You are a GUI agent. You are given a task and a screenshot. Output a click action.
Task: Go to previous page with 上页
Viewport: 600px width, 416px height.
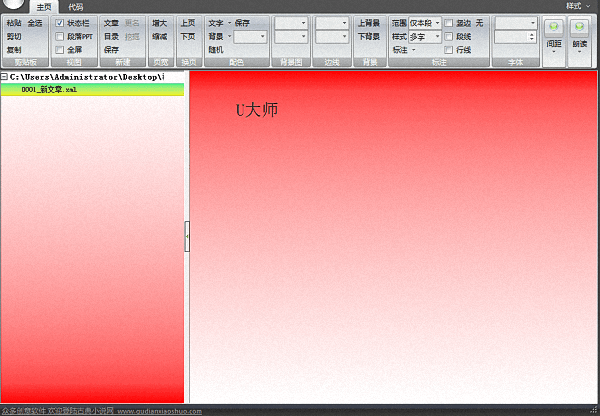(x=188, y=23)
